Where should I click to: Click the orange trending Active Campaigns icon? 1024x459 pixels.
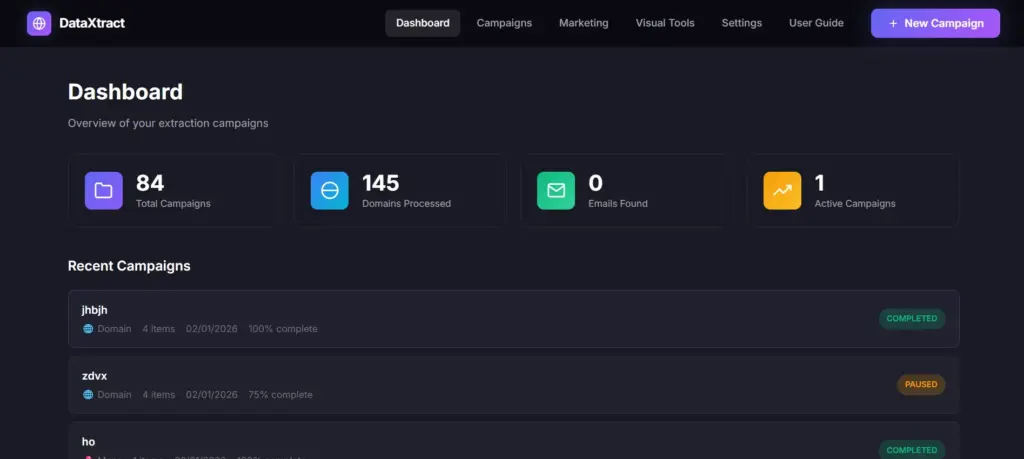(x=782, y=191)
